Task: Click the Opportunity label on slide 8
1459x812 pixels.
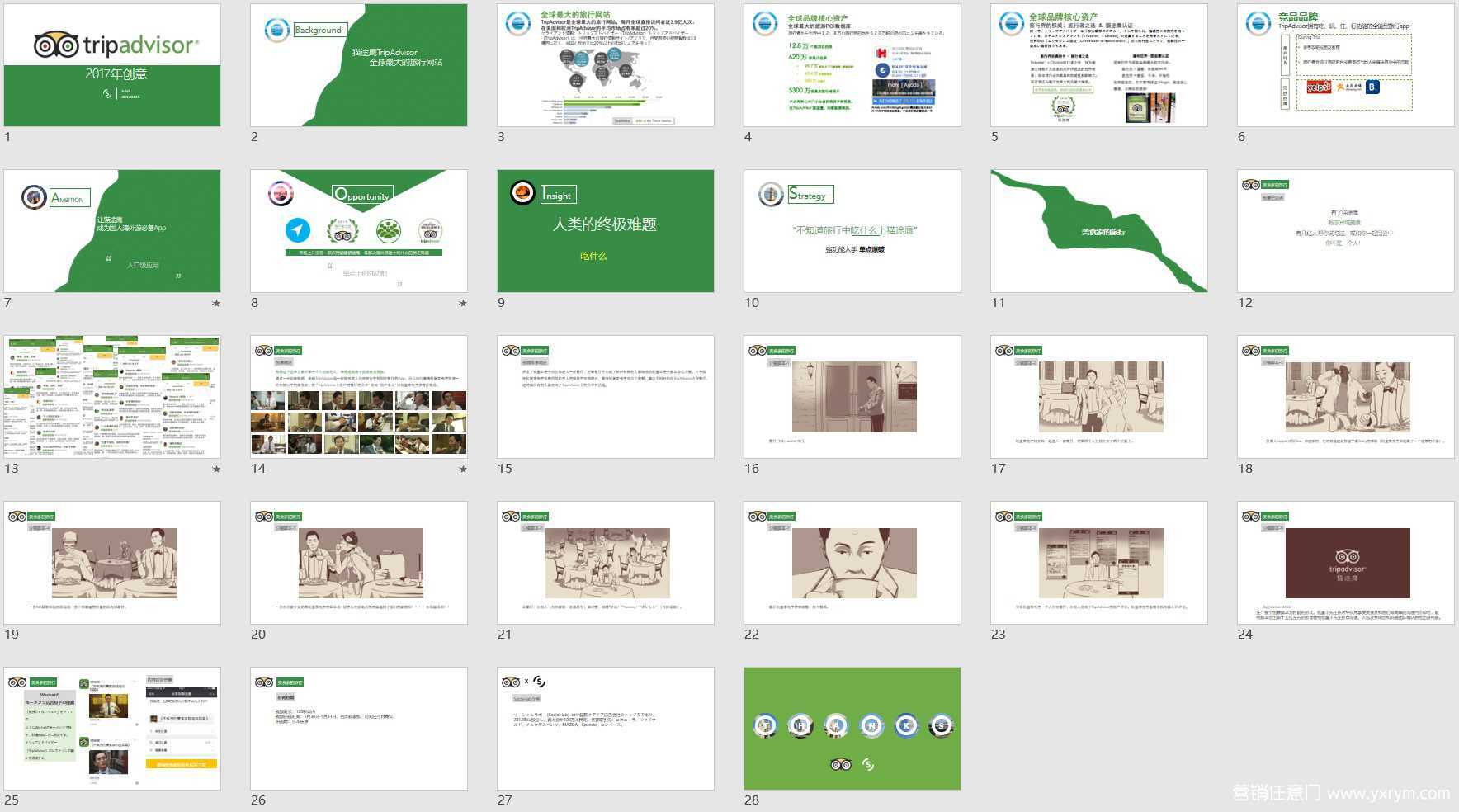Action: point(361,195)
